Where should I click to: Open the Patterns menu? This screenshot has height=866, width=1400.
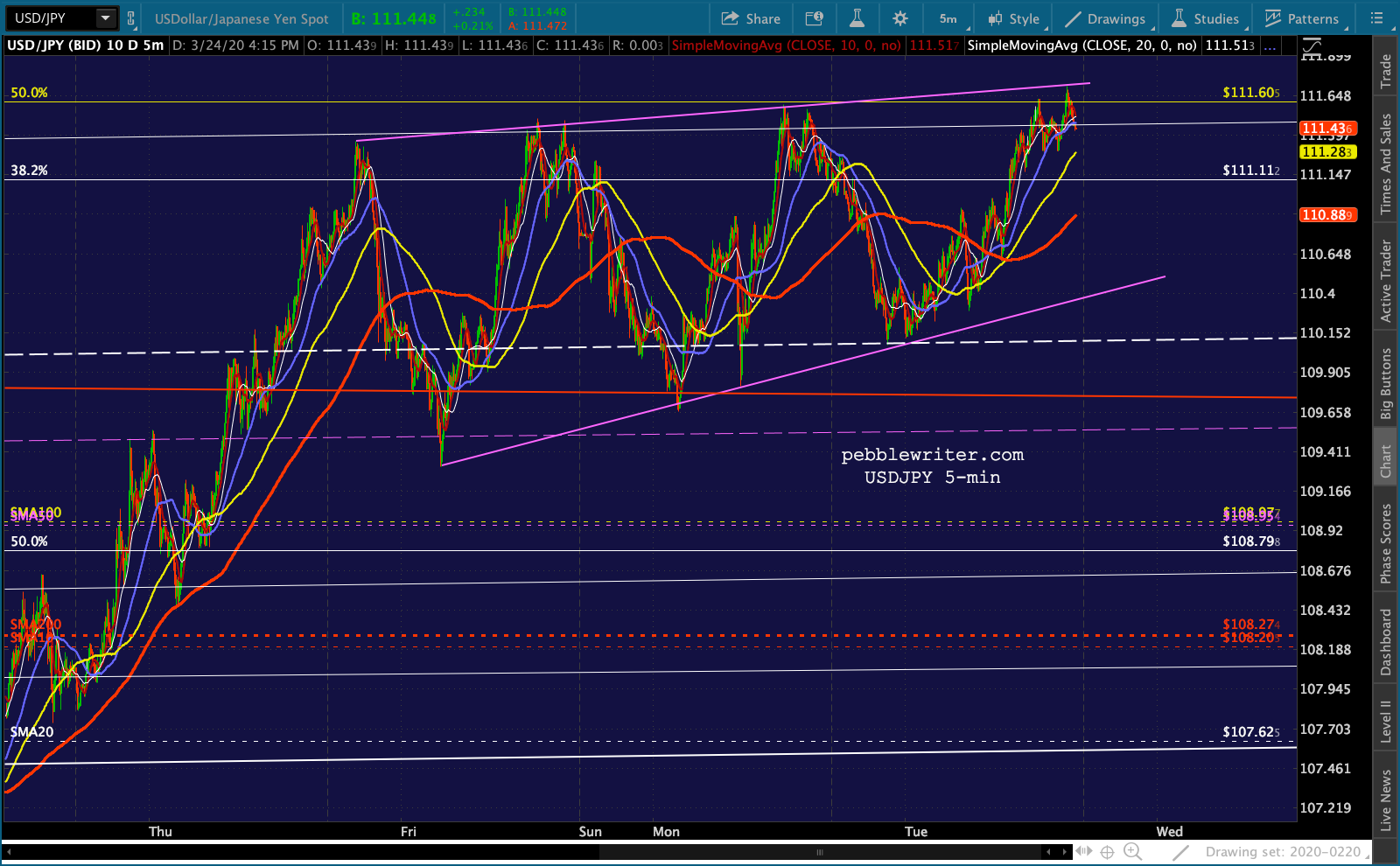click(1302, 18)
